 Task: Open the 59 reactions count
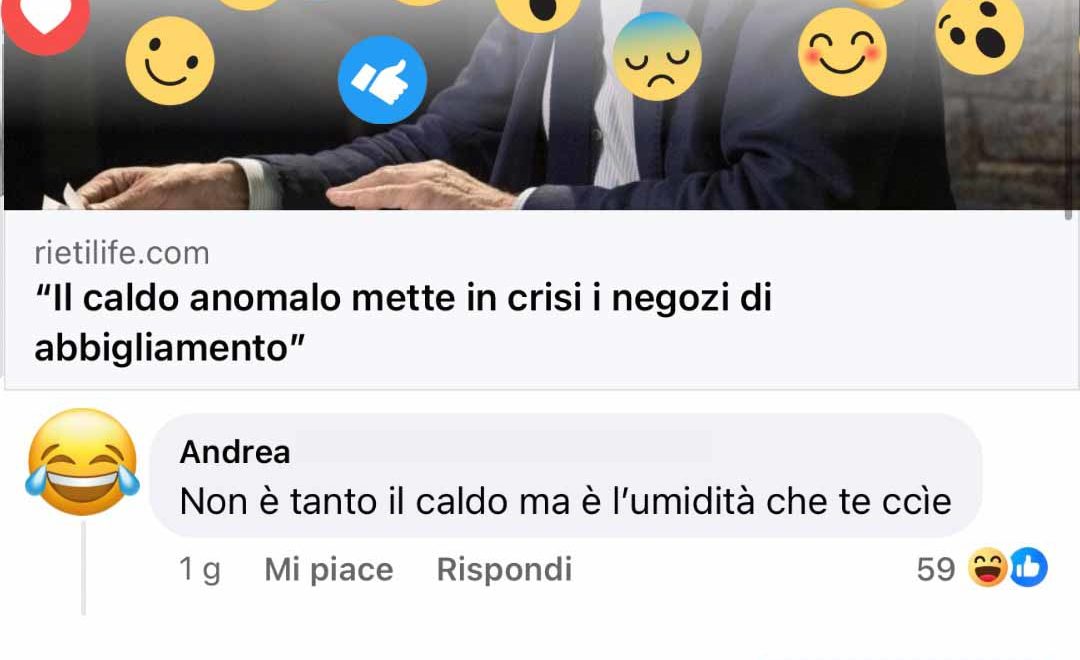point(936,569)
